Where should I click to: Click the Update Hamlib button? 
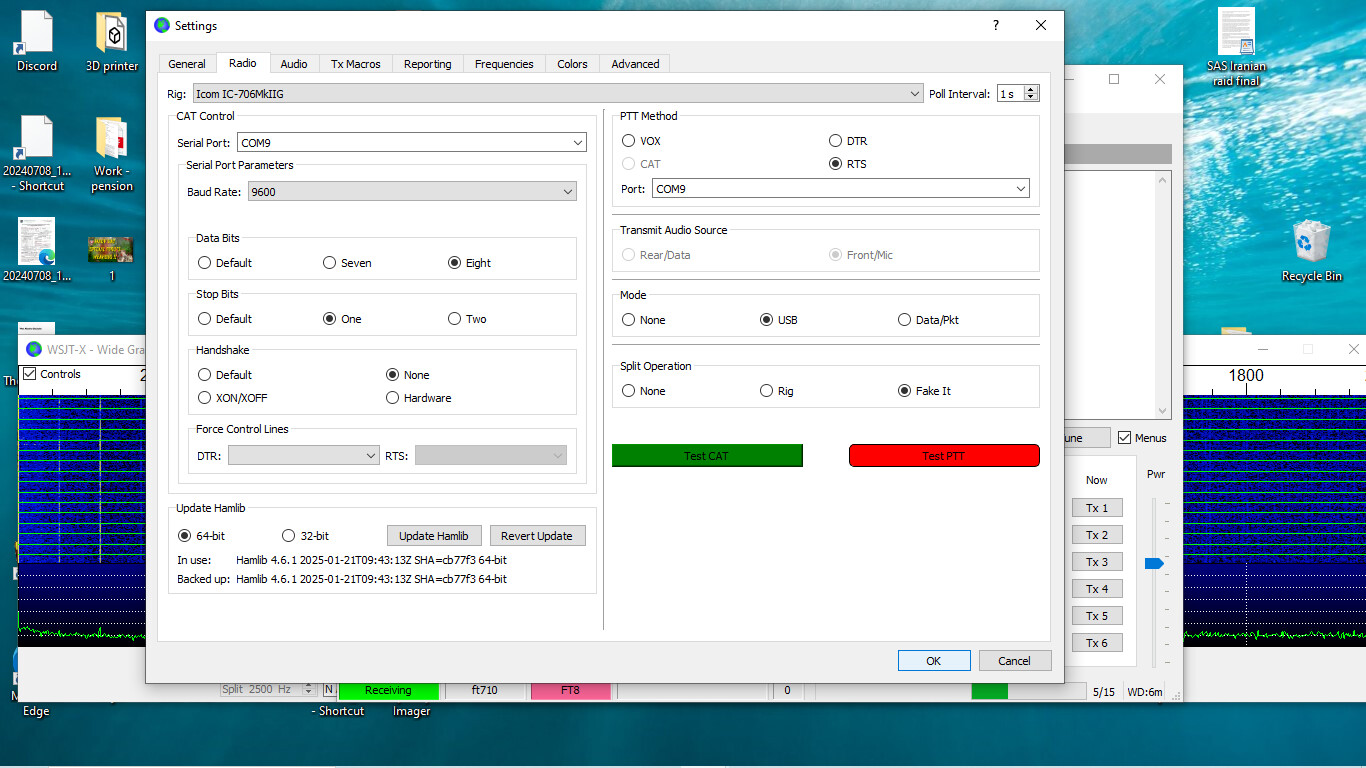[434, 536]
